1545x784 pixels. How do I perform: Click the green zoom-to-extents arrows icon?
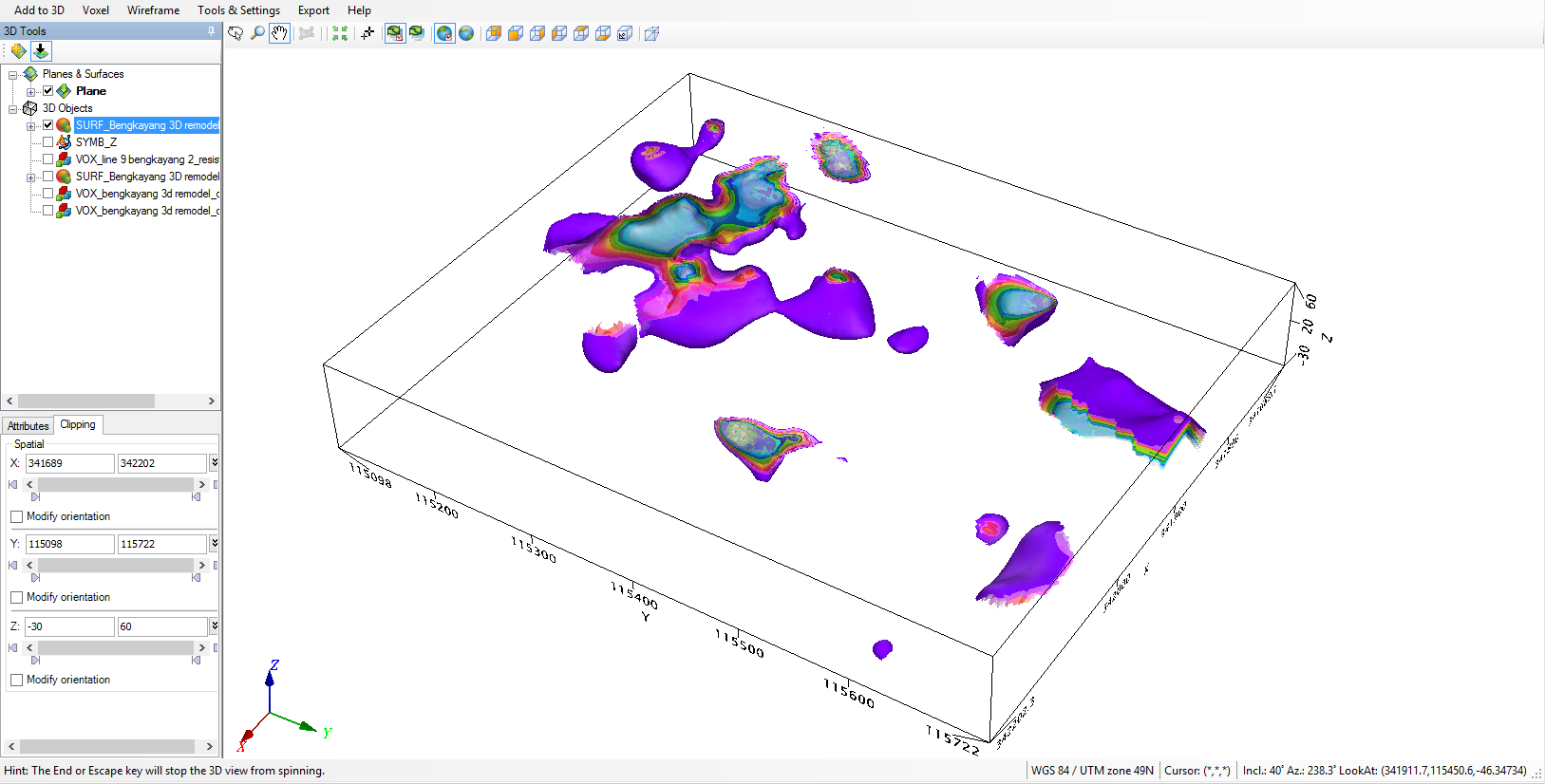click(x=340, y=33)
